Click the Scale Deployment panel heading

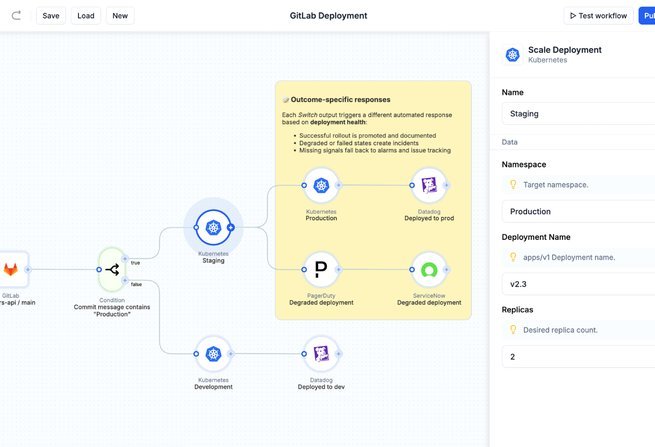[x=565, y=50]
